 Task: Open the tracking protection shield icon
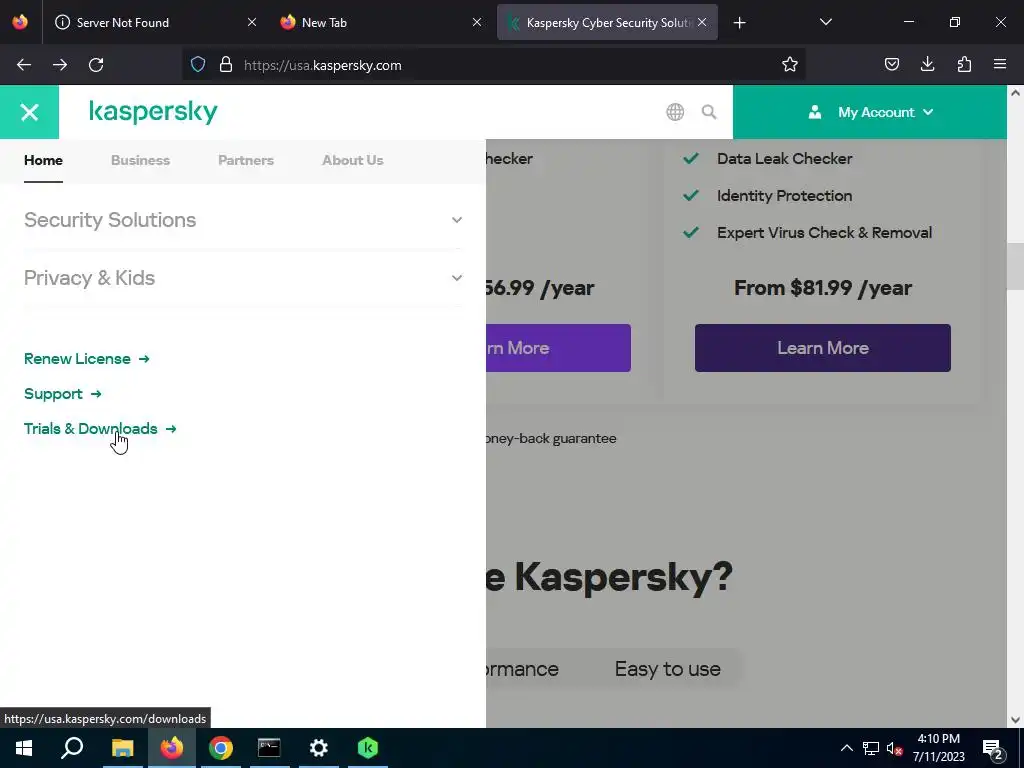(198, 65)
